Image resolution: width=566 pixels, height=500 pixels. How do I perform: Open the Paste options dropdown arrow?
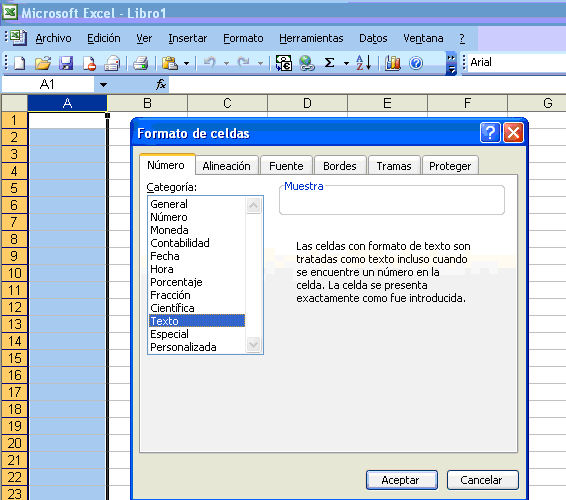[x=186, y=64]
